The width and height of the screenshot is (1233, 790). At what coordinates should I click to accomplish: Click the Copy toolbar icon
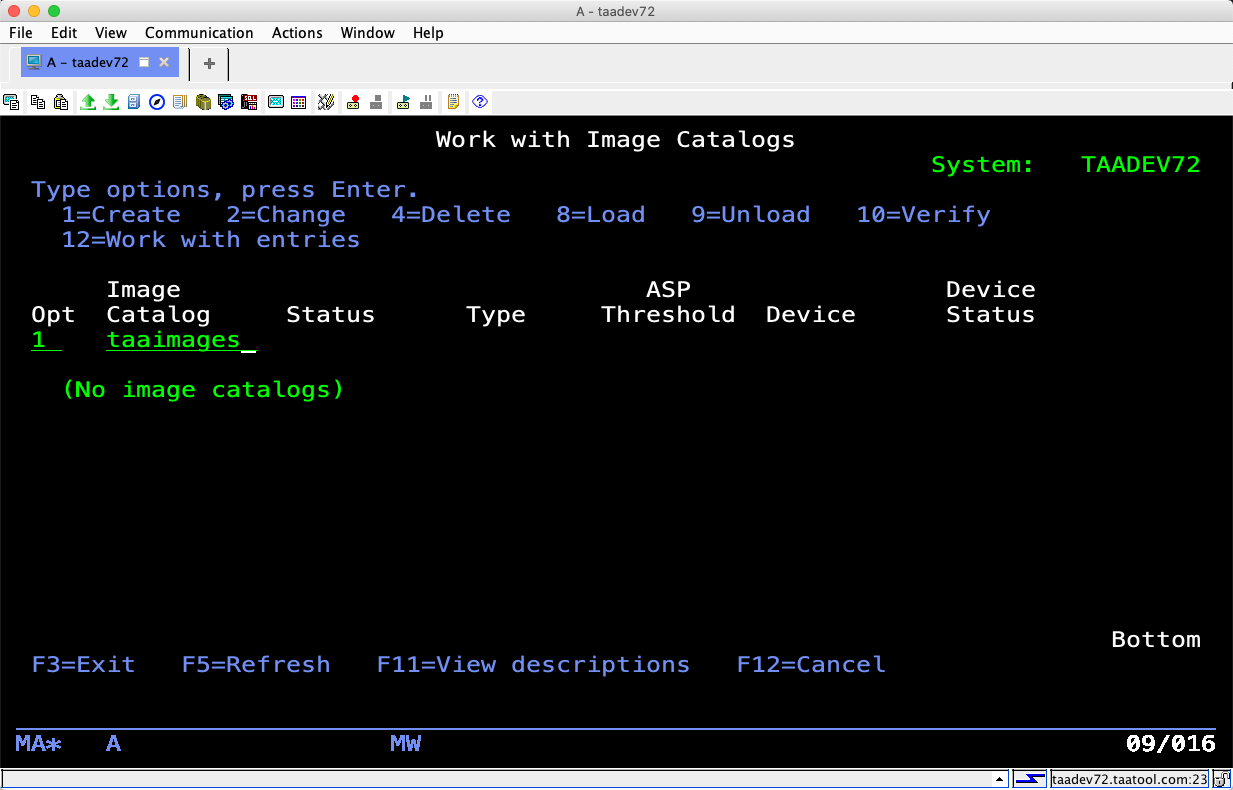click(38, 102)
